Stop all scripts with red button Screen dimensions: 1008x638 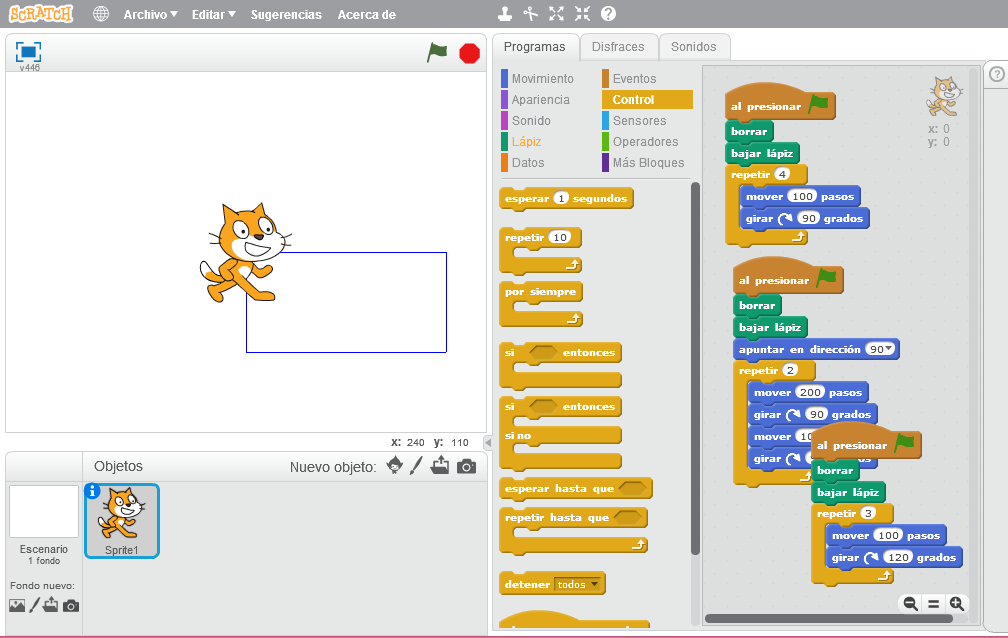[469, 53]
